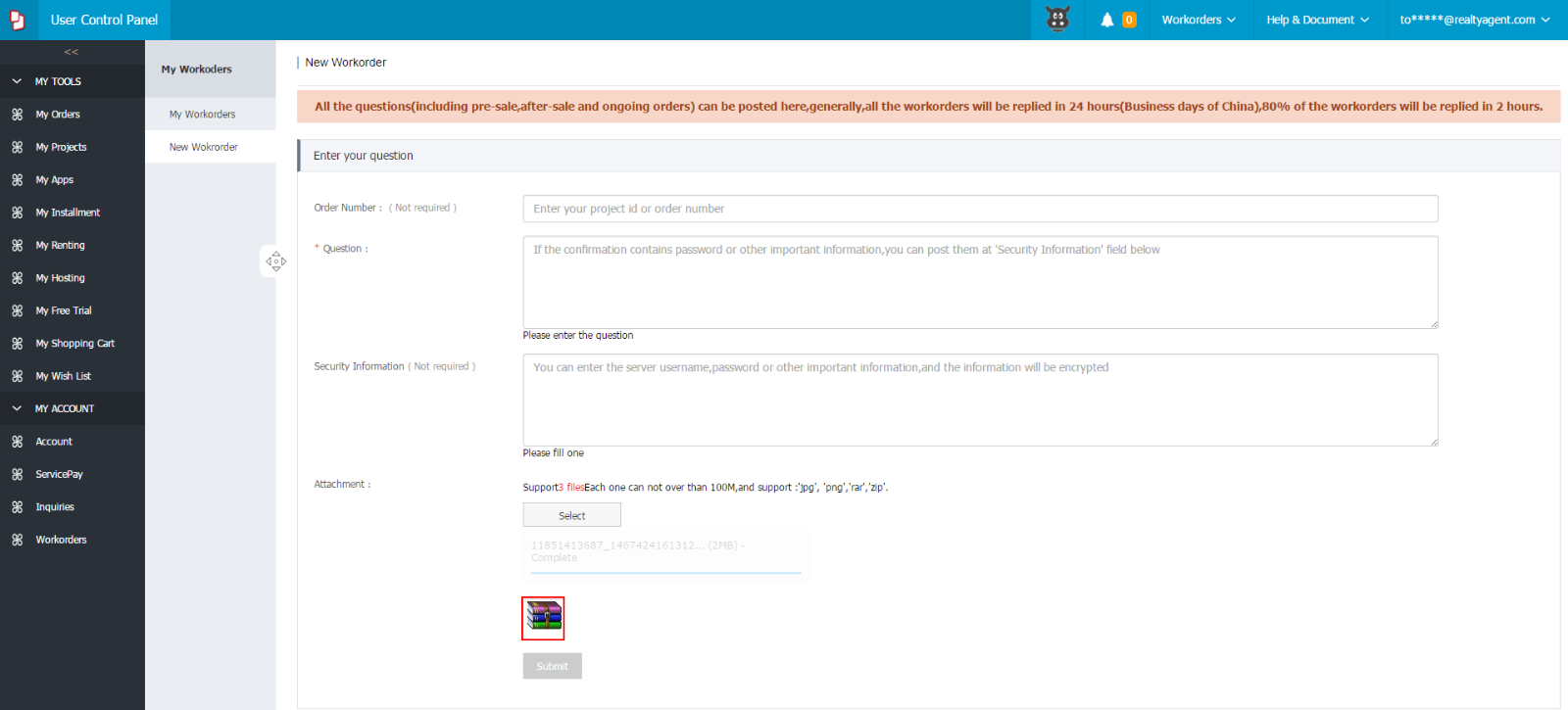Click into the Security Information text area
Image resolution: width=1568 pixels, height=710 pixels.
click(980, 400)
